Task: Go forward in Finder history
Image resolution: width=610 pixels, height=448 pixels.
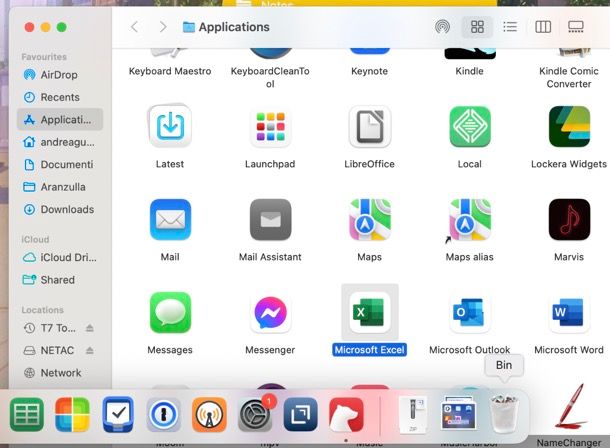Action: [163, 27]
